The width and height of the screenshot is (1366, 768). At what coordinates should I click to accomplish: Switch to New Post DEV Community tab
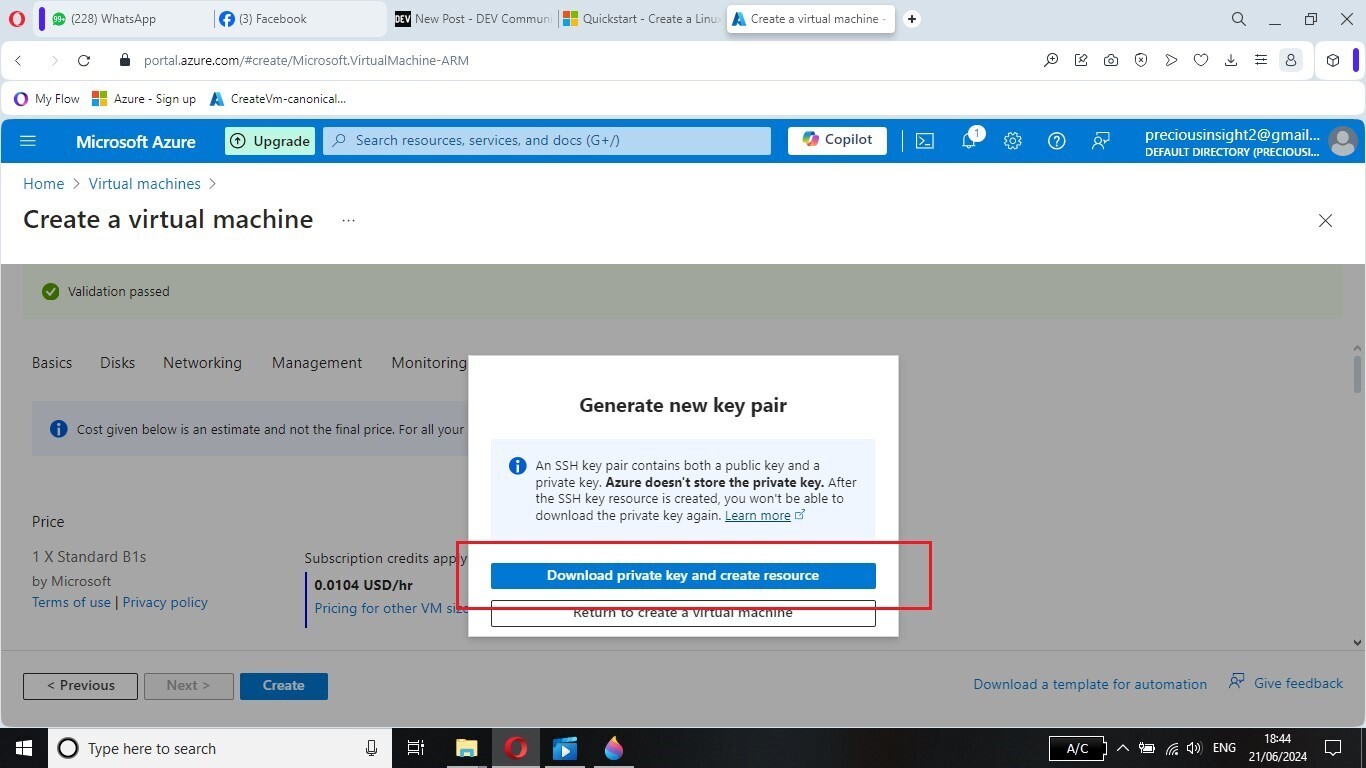click(473, 19)
